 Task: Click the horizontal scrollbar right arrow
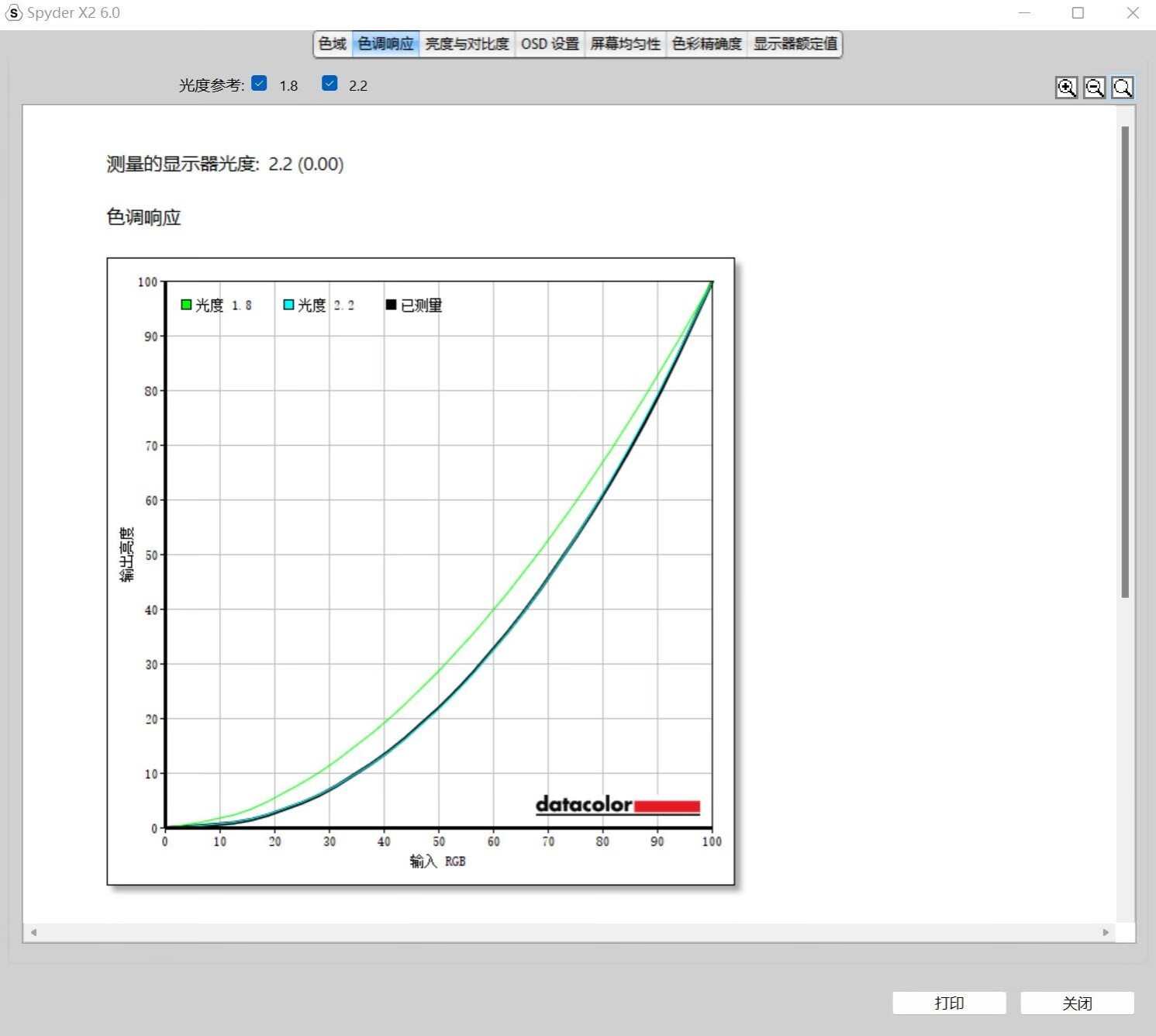point(1106,932)
